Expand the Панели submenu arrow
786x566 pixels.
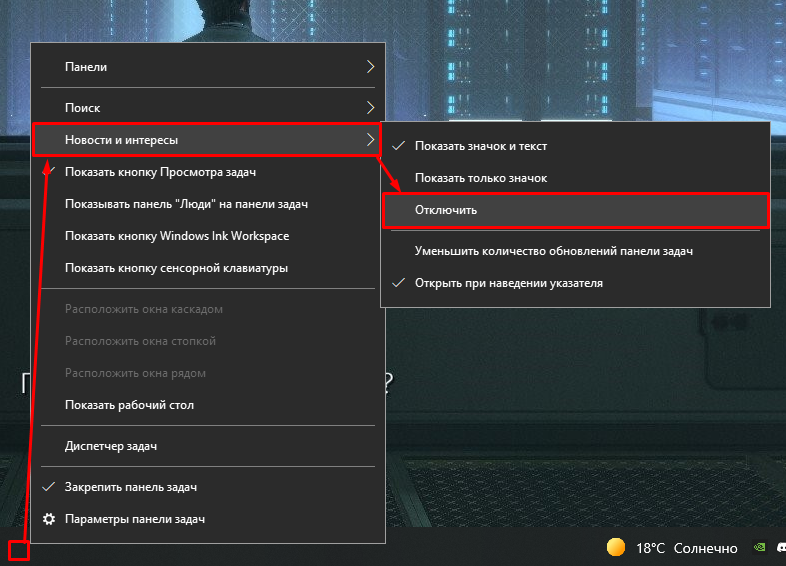(370, 67)
